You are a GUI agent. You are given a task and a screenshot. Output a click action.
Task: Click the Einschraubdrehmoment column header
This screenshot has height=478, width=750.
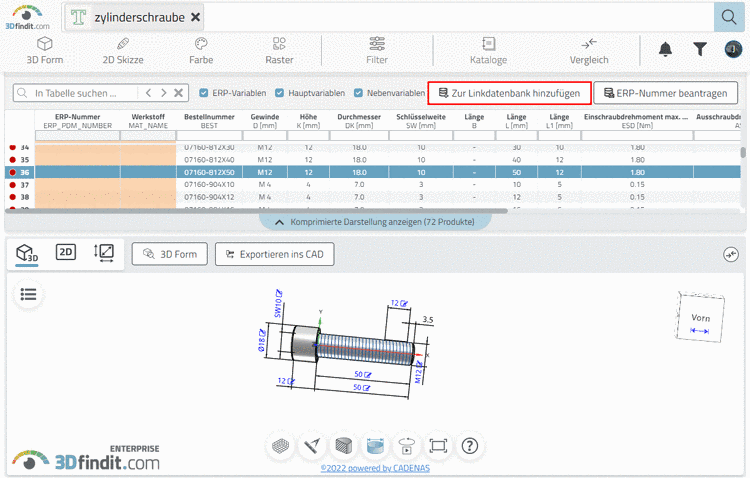(x=637, y=121)
